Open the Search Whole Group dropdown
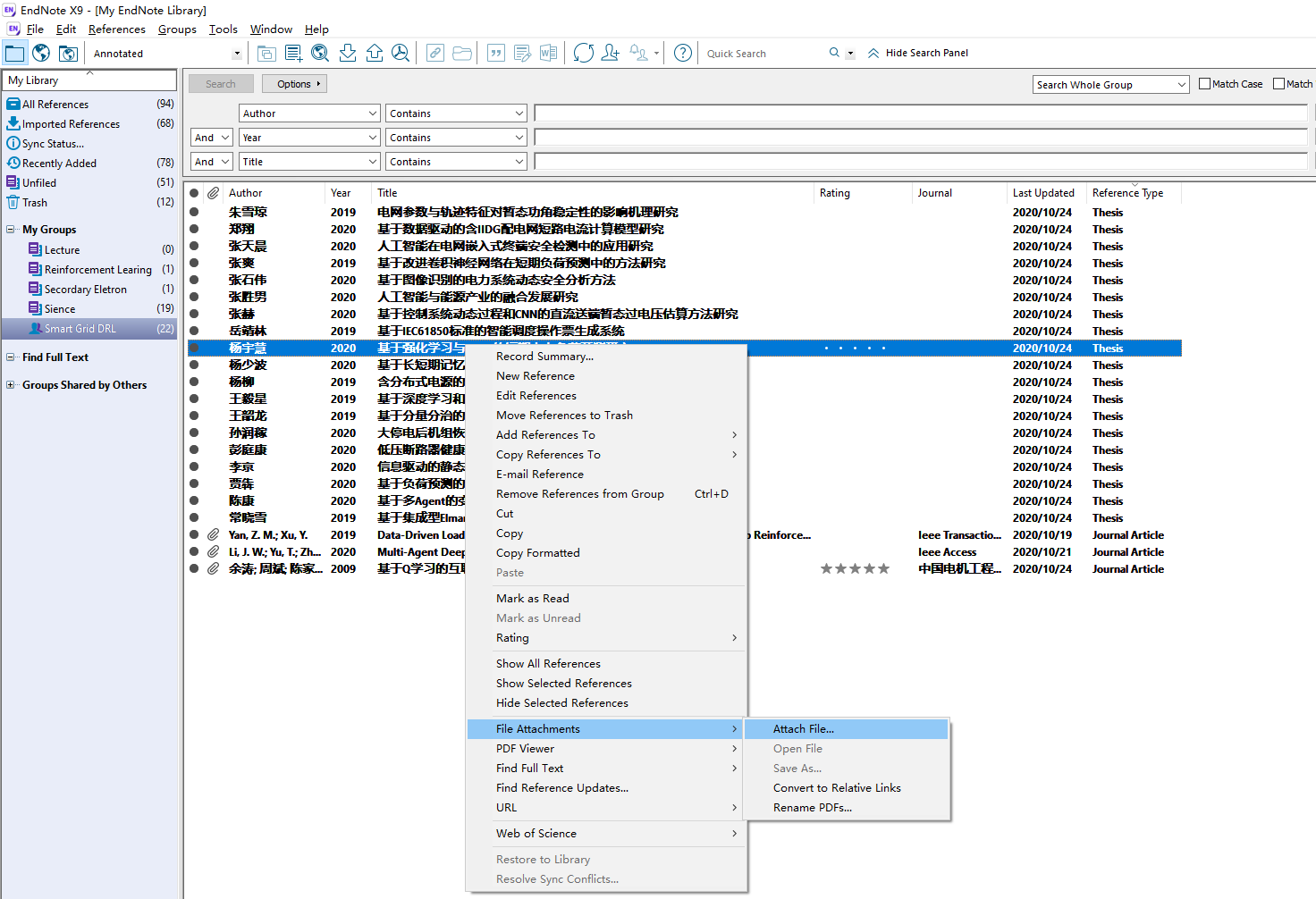 (1111, 85)
